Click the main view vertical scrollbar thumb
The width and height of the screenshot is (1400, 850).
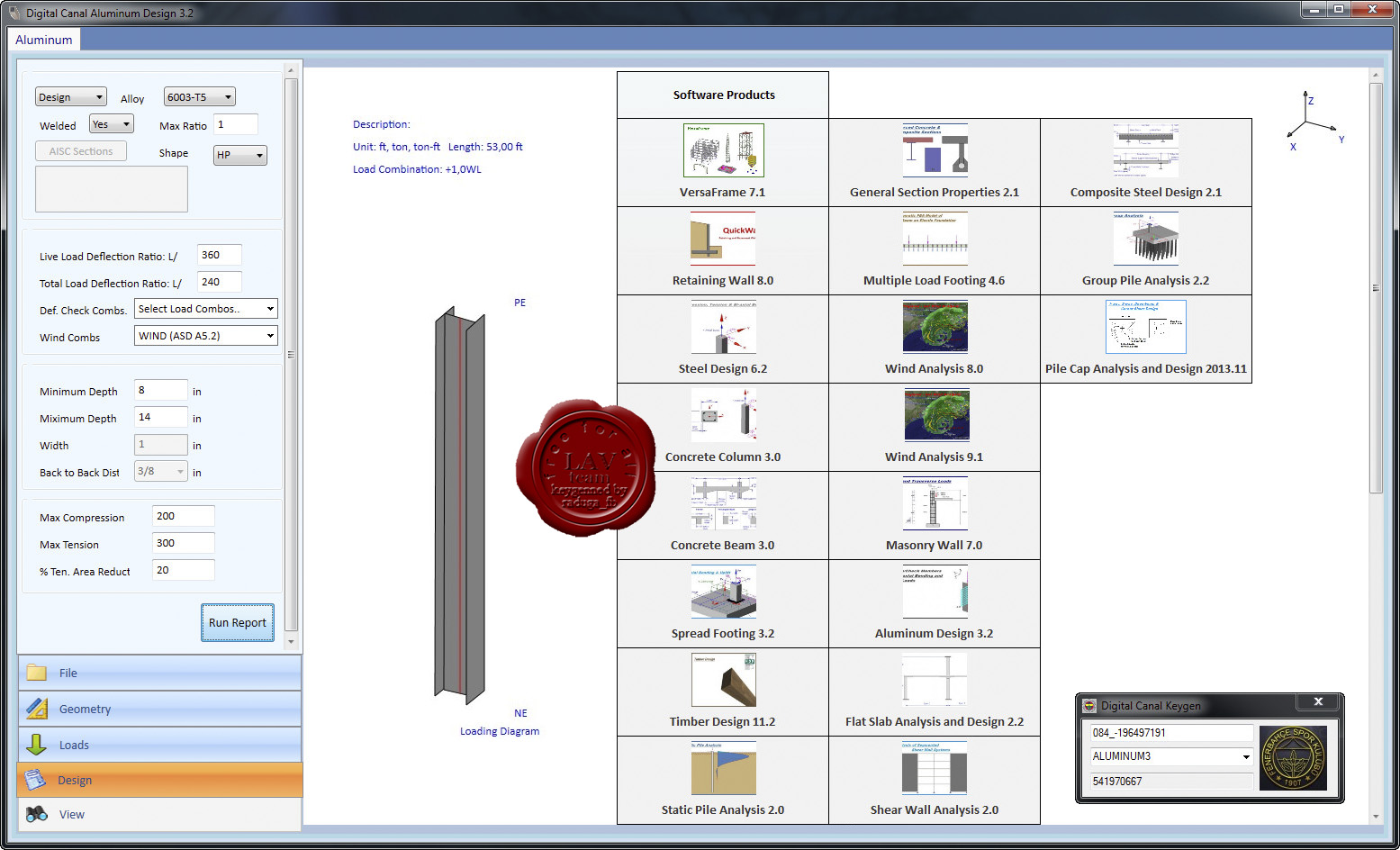click(x=1376, y=288)
